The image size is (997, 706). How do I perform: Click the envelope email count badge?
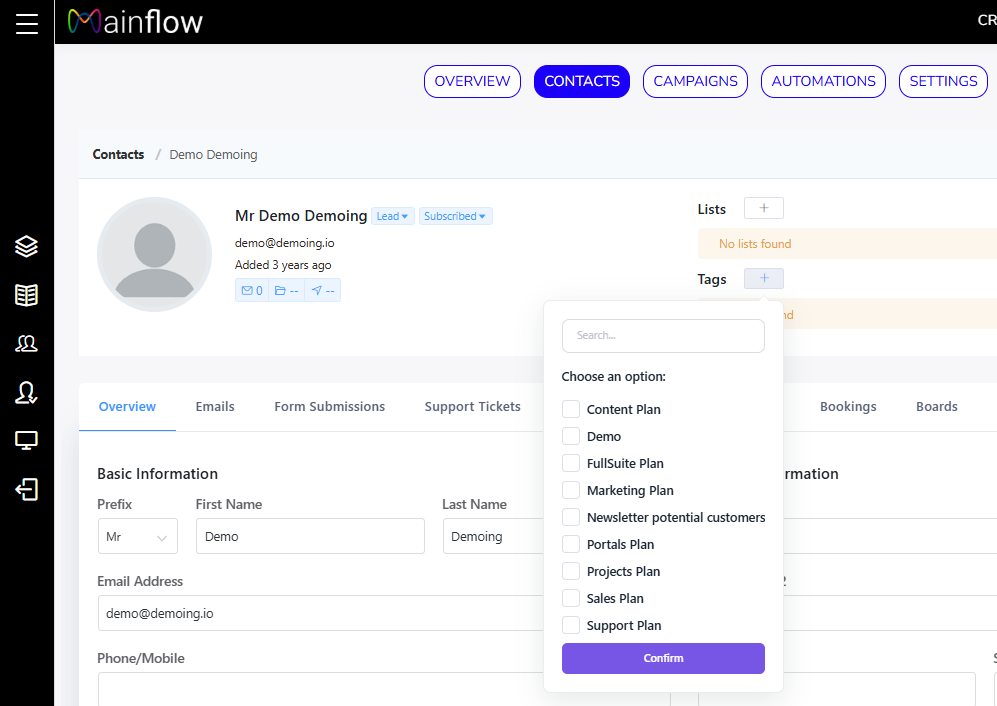coord(252,290)
